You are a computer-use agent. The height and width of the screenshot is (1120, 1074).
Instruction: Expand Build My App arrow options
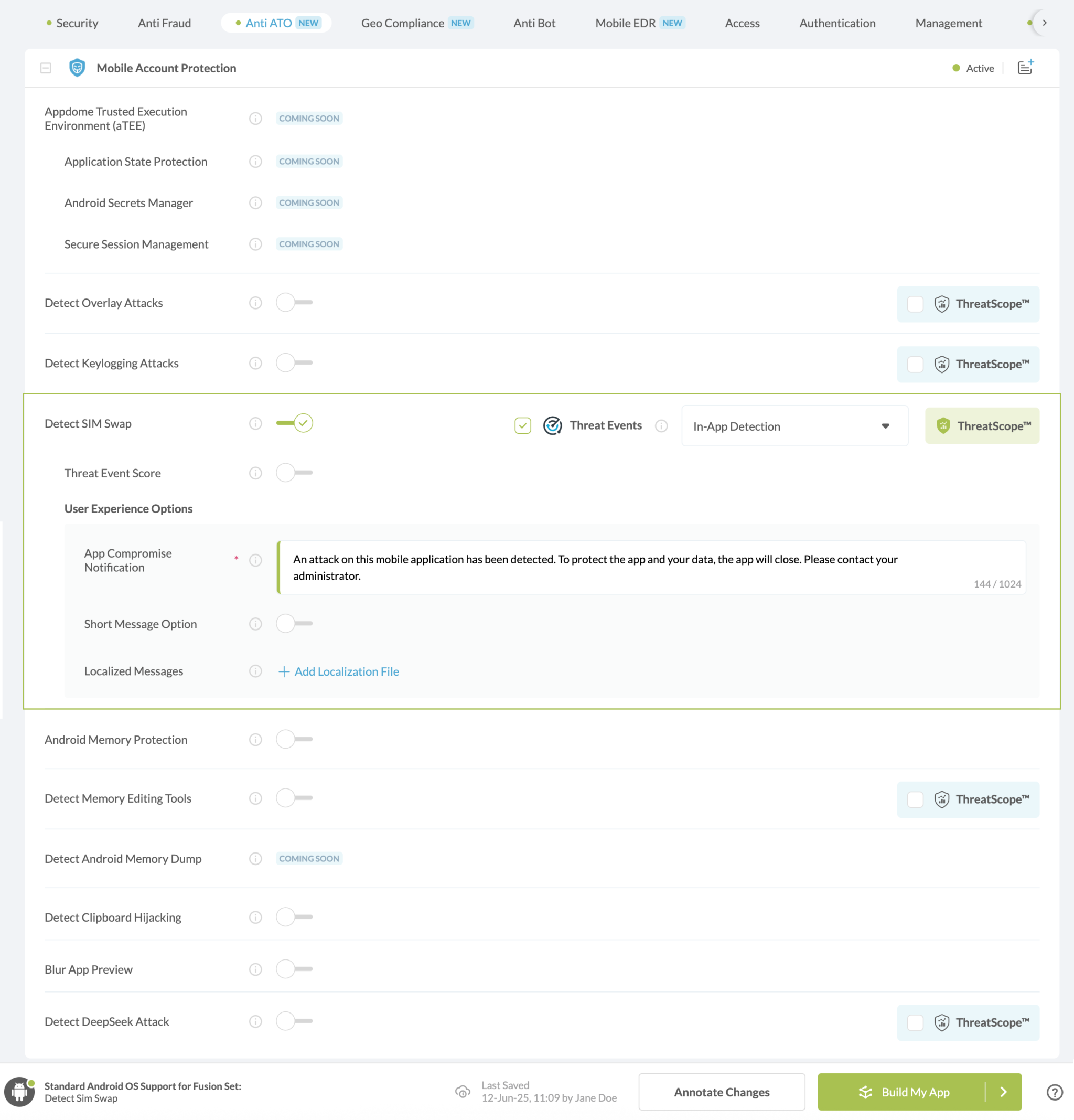(1004, 1092)
